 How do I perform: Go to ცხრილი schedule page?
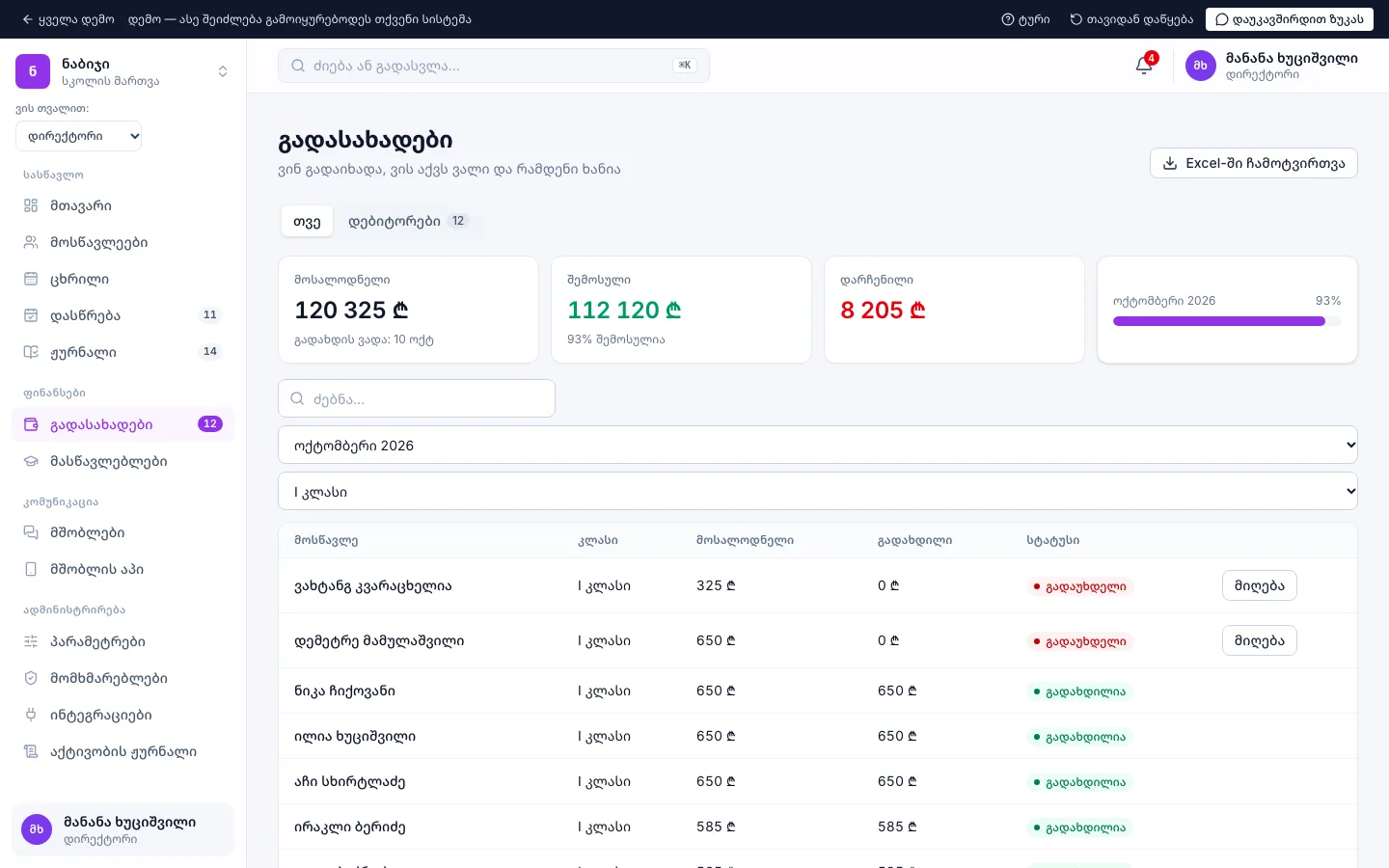tap(123, 279)
